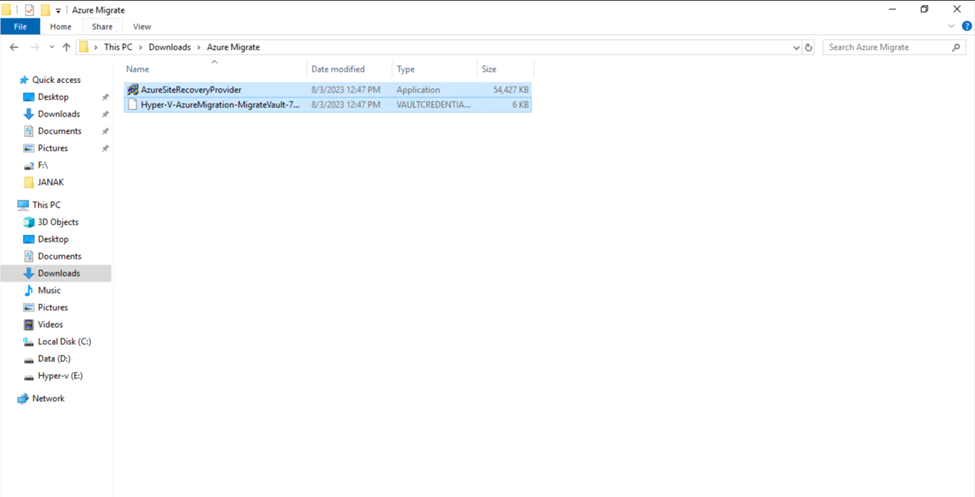Select the AzureSiteRecoveryProvider application icon
Image resolution: width=975 pixels, height=497 pixels.
coord(132,90)
